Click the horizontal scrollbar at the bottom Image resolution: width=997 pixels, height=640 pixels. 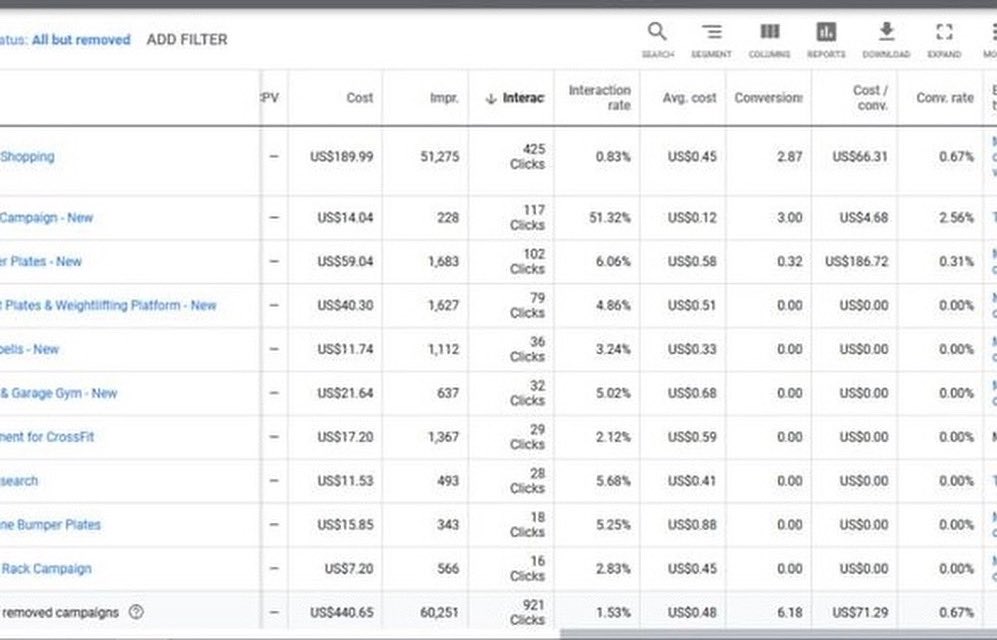[778, 634]
